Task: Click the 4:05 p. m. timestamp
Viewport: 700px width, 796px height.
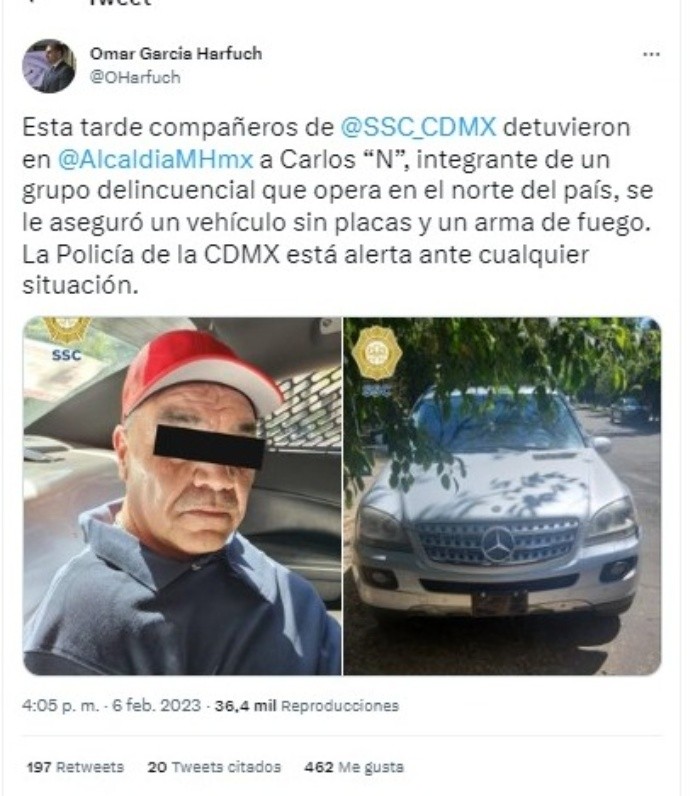Action: (60, 706)
